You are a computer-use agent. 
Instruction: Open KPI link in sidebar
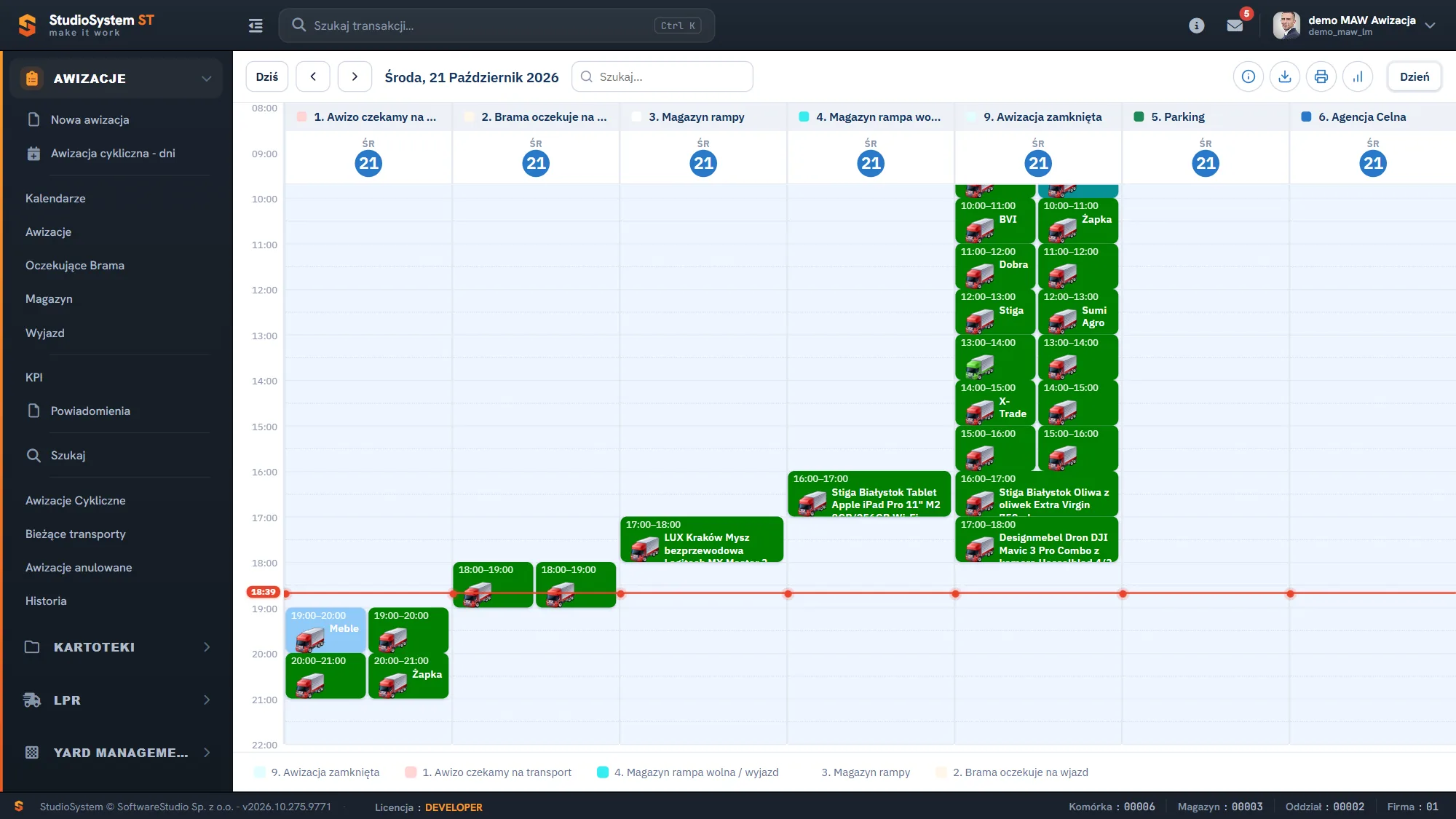click(x=34, y=377)
